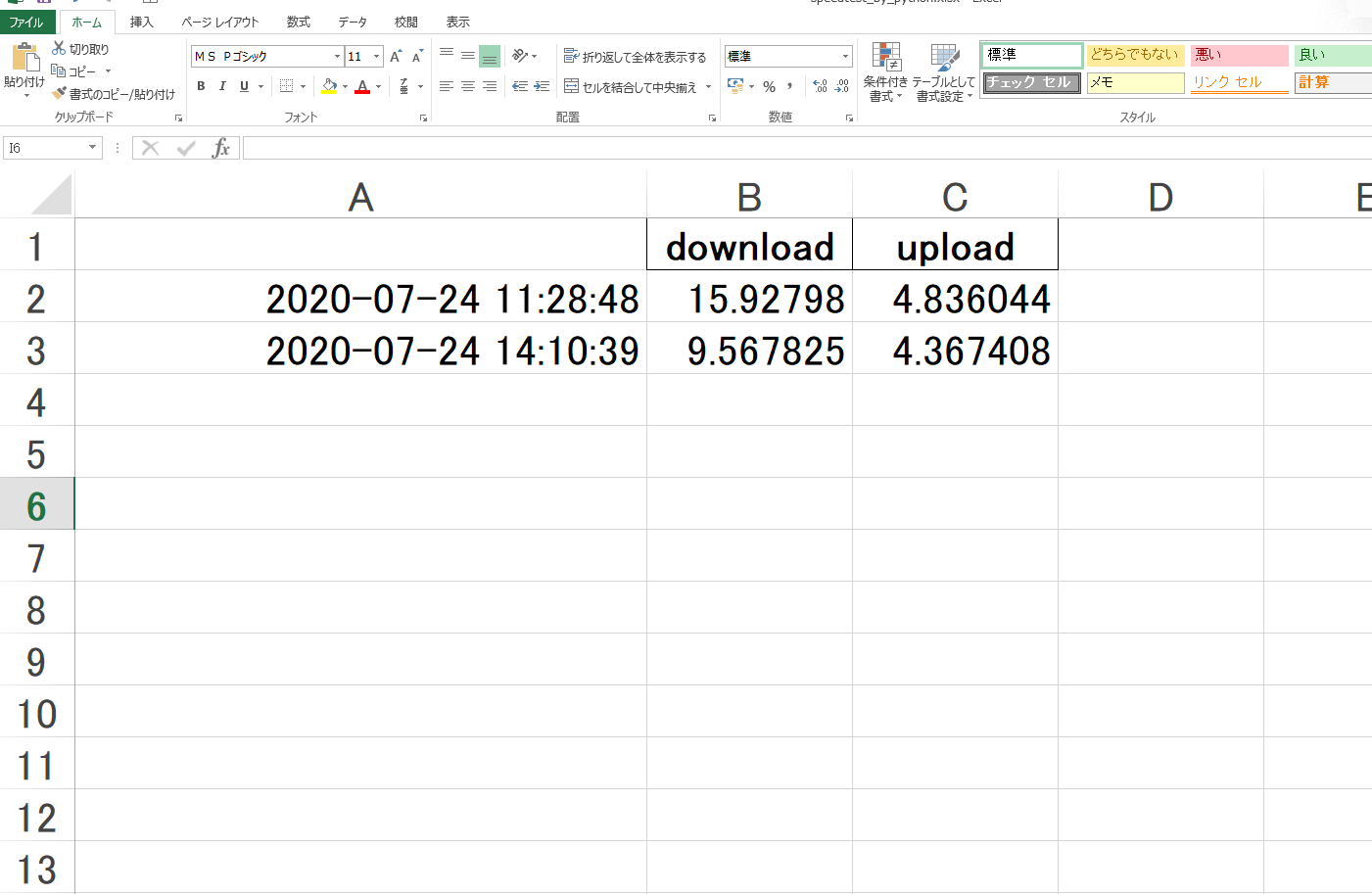Switch to the 数式 tab
This screenshot has width=1372, height=894.
pos(299,22)
